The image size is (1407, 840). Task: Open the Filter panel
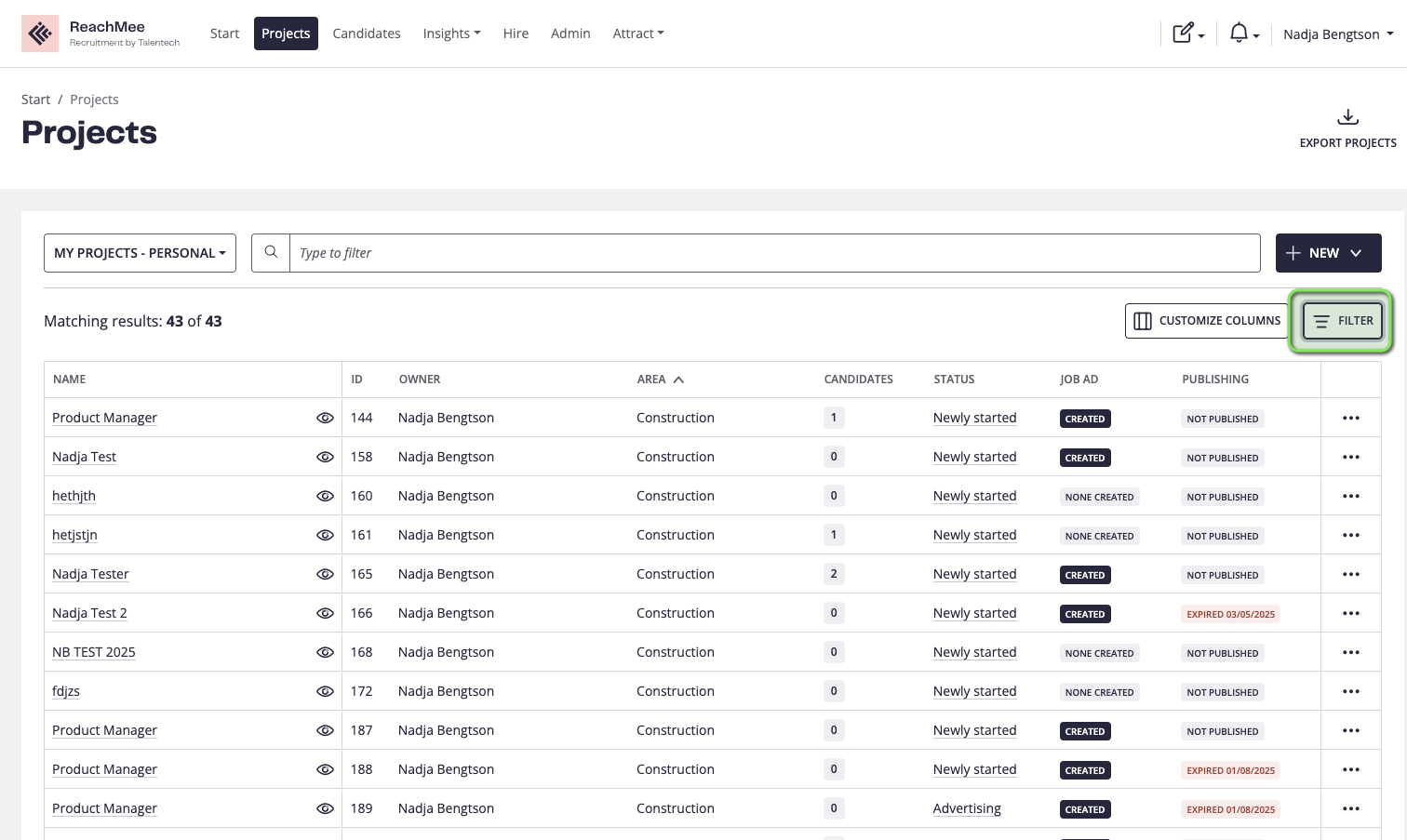1343,321
